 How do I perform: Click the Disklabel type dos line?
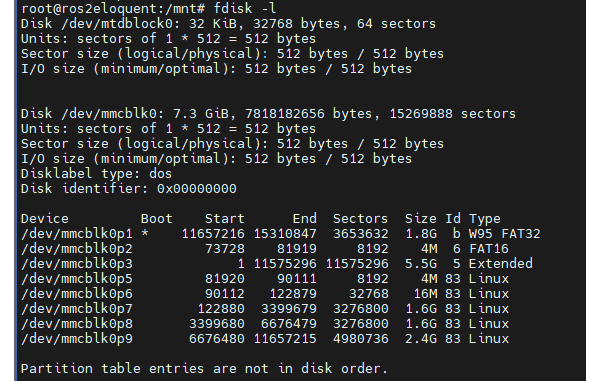tap(96, 174)
